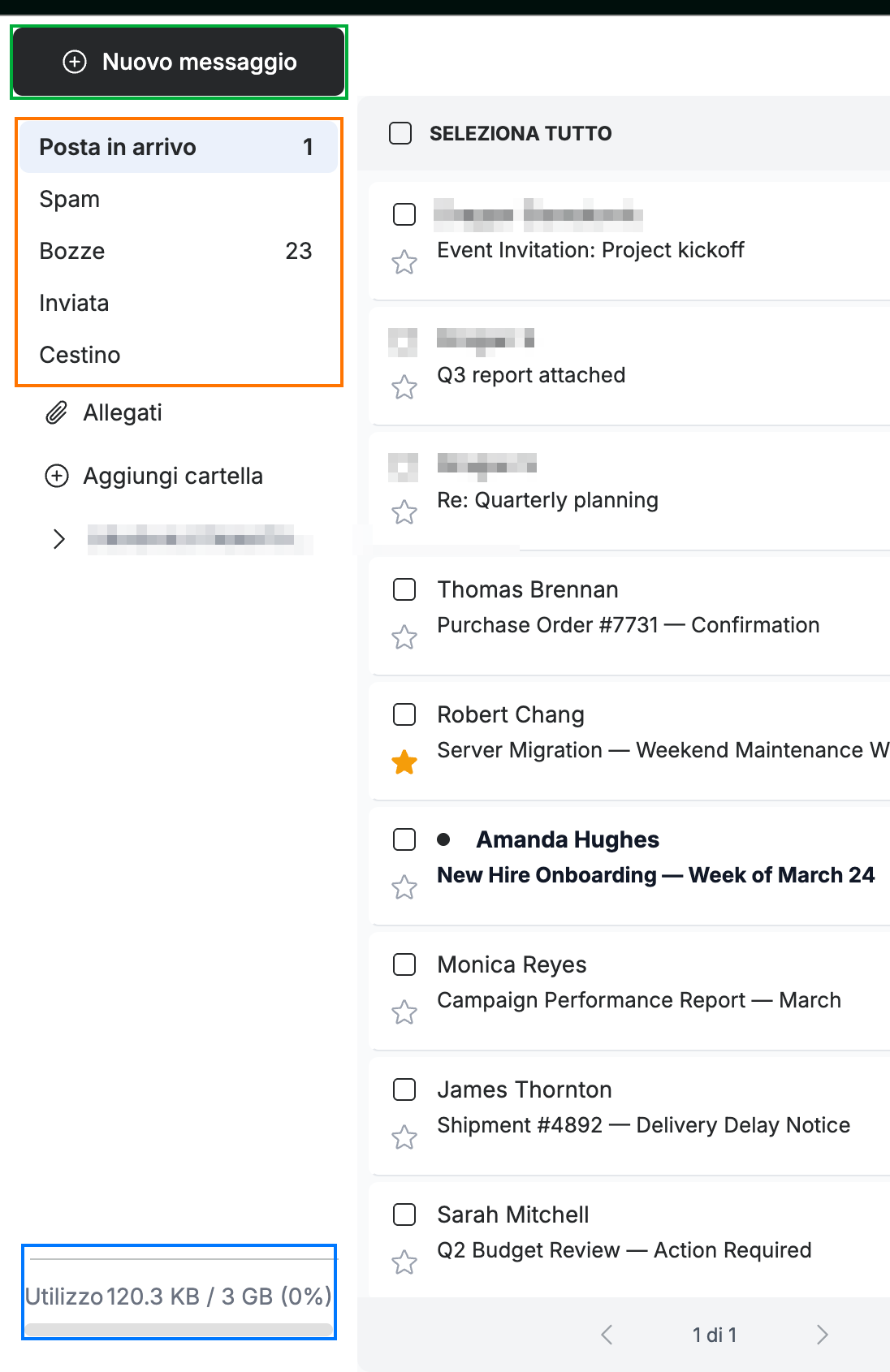
Task: Open the Bozze drafts folder
Action: [x=179, y=251]
